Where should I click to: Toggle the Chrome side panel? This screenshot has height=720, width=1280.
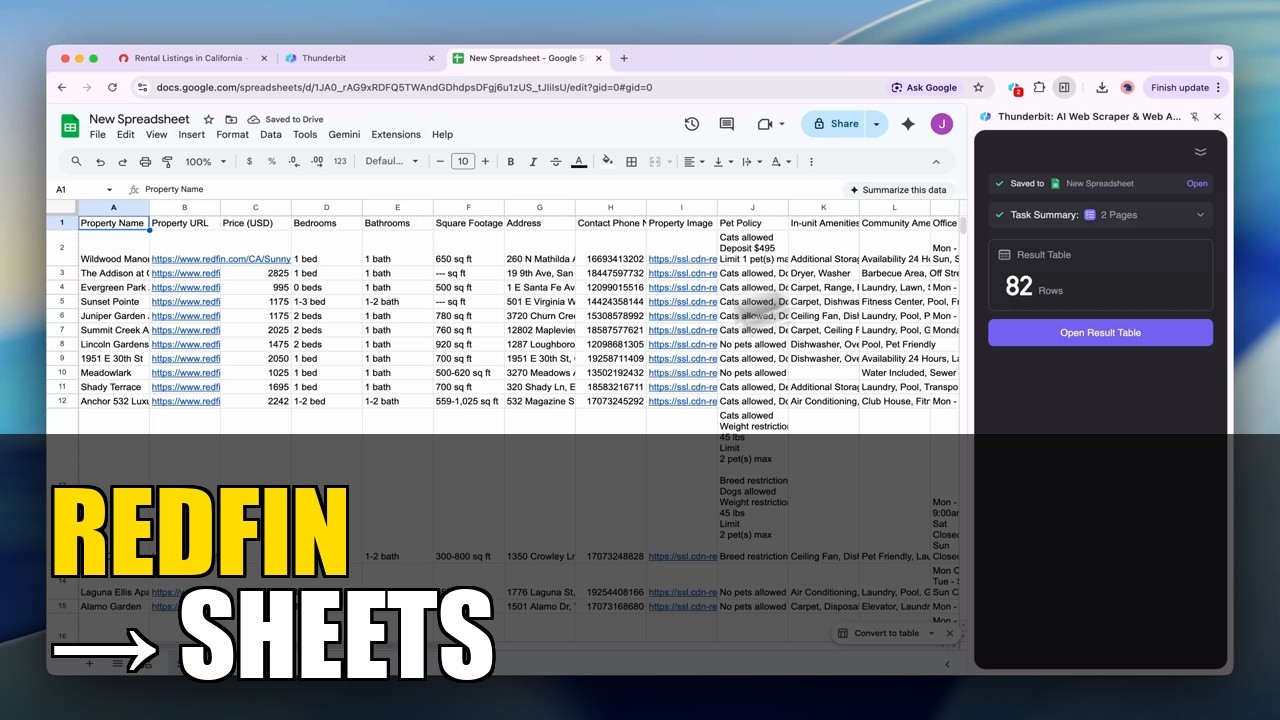click(1064, 87)
